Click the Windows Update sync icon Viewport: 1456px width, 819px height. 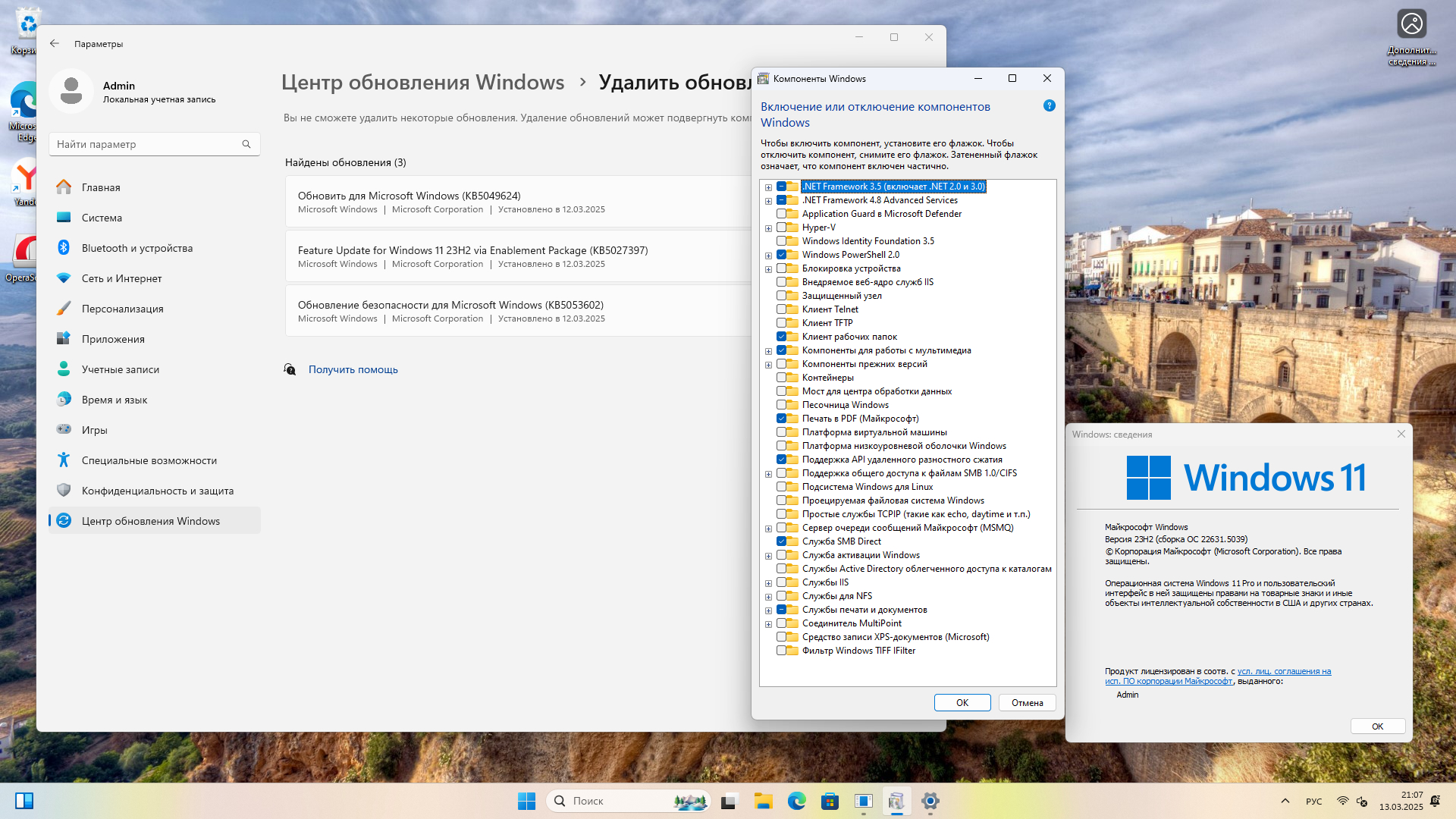(x=64, y=521)
